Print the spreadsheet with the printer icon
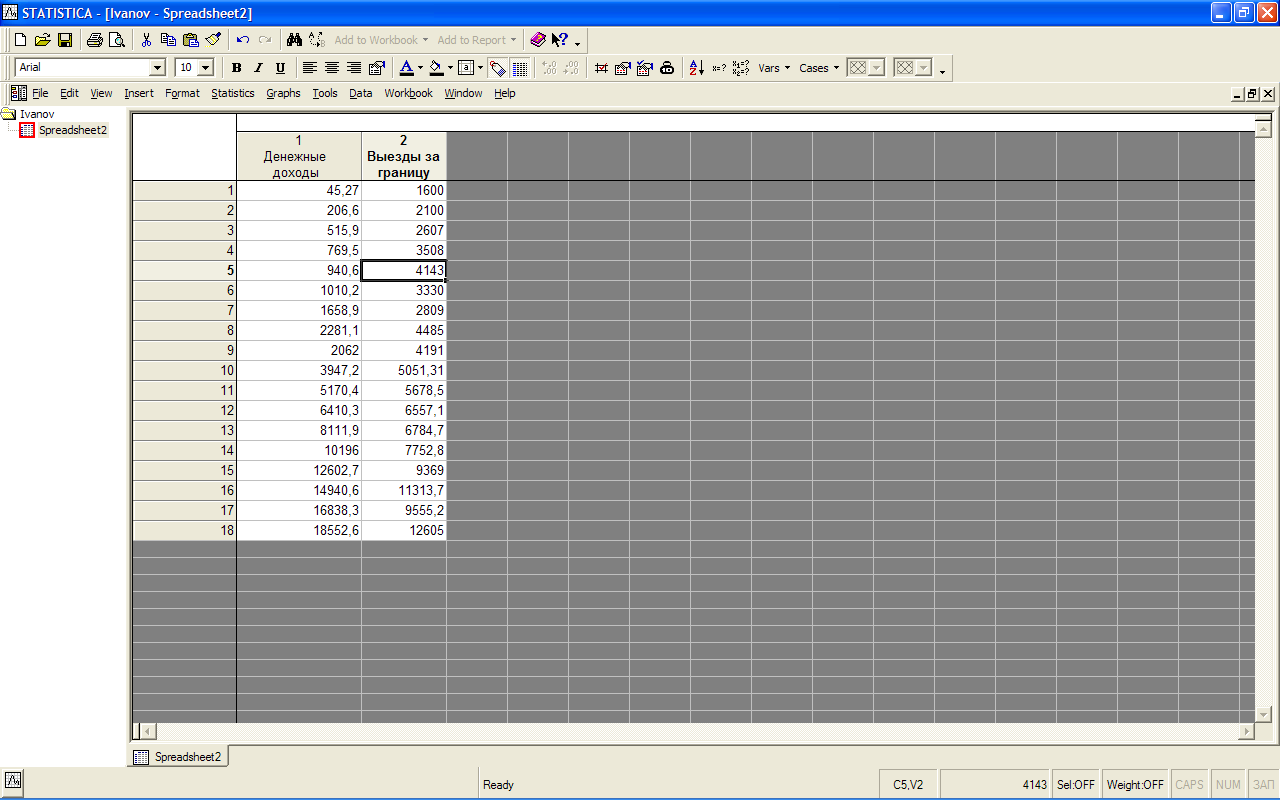 coord(94,40)
